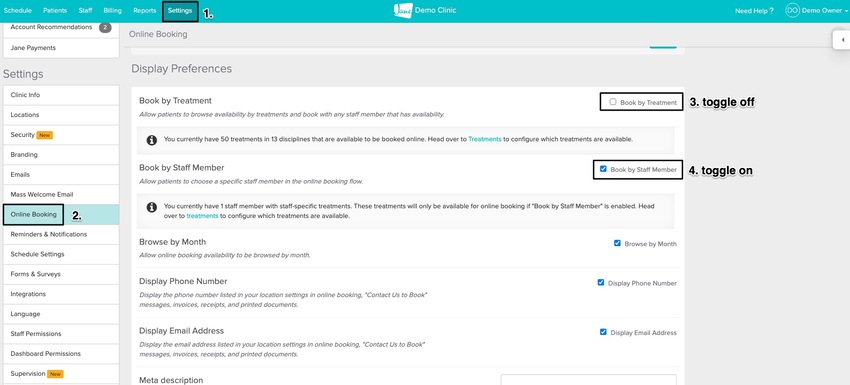Click the Meta description input field
This screenshot has height=385, width=850.
[588, 380]
